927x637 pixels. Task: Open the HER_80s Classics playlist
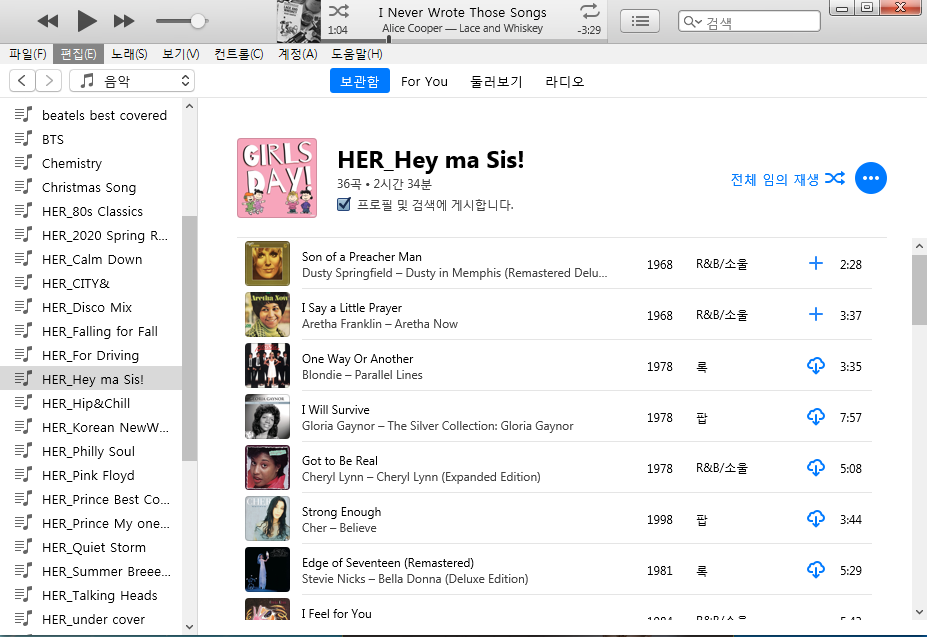click(91, 212)
